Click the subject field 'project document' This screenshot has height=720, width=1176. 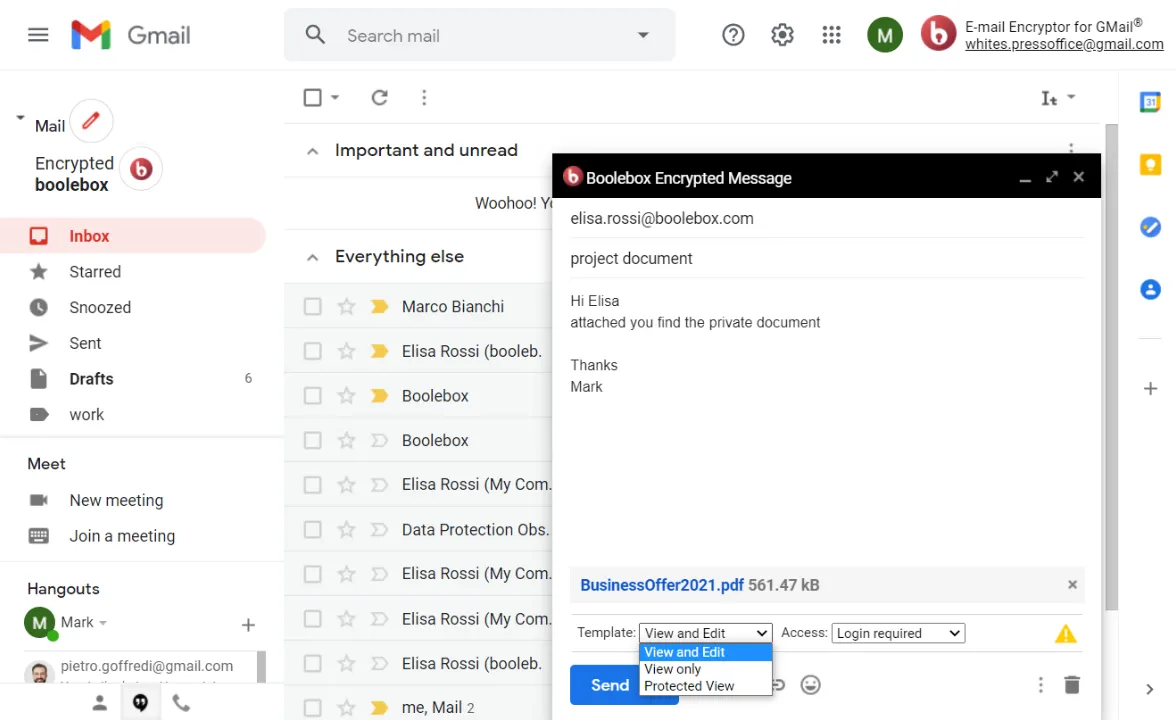point(826,259)
